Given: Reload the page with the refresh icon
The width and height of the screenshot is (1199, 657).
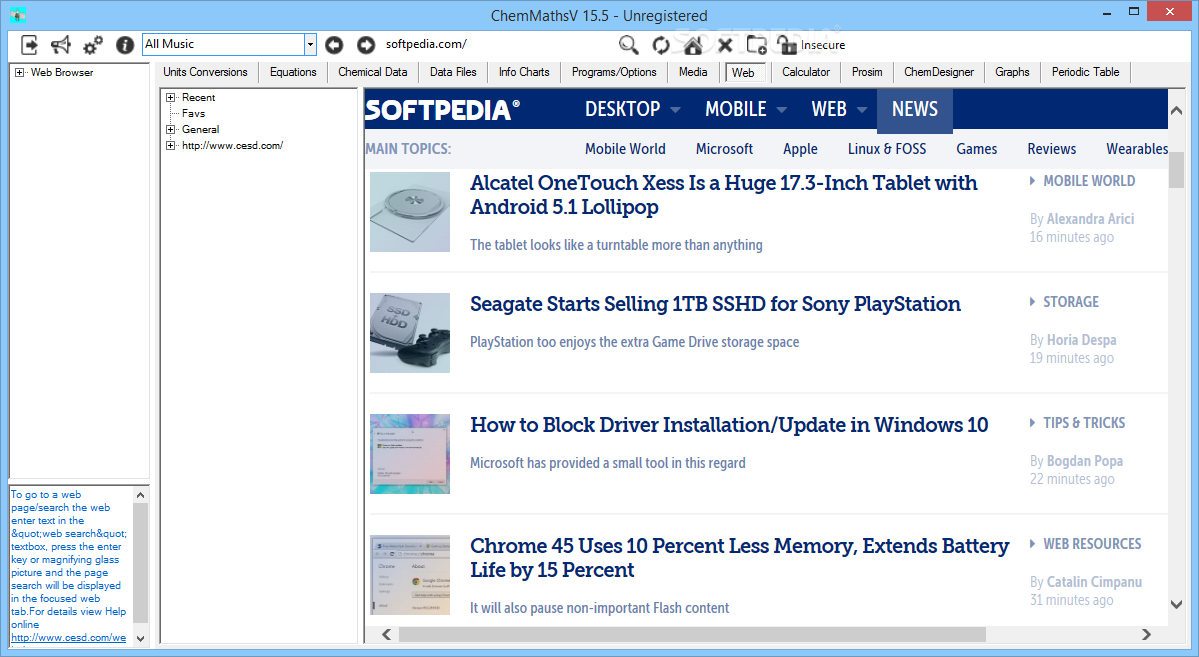Looking at the screenshot, I should point(661,45).
